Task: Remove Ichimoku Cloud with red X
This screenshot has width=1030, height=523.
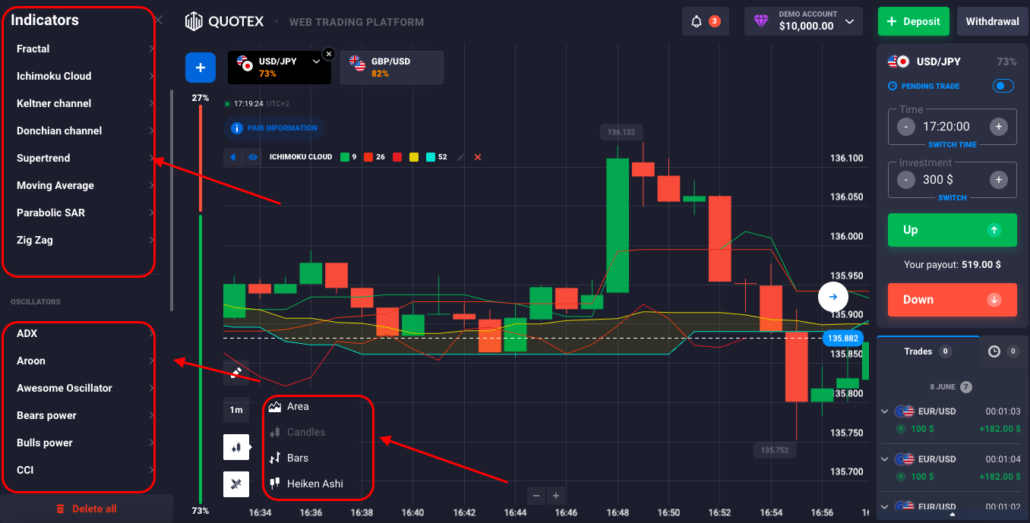Action: pos(478,157)
